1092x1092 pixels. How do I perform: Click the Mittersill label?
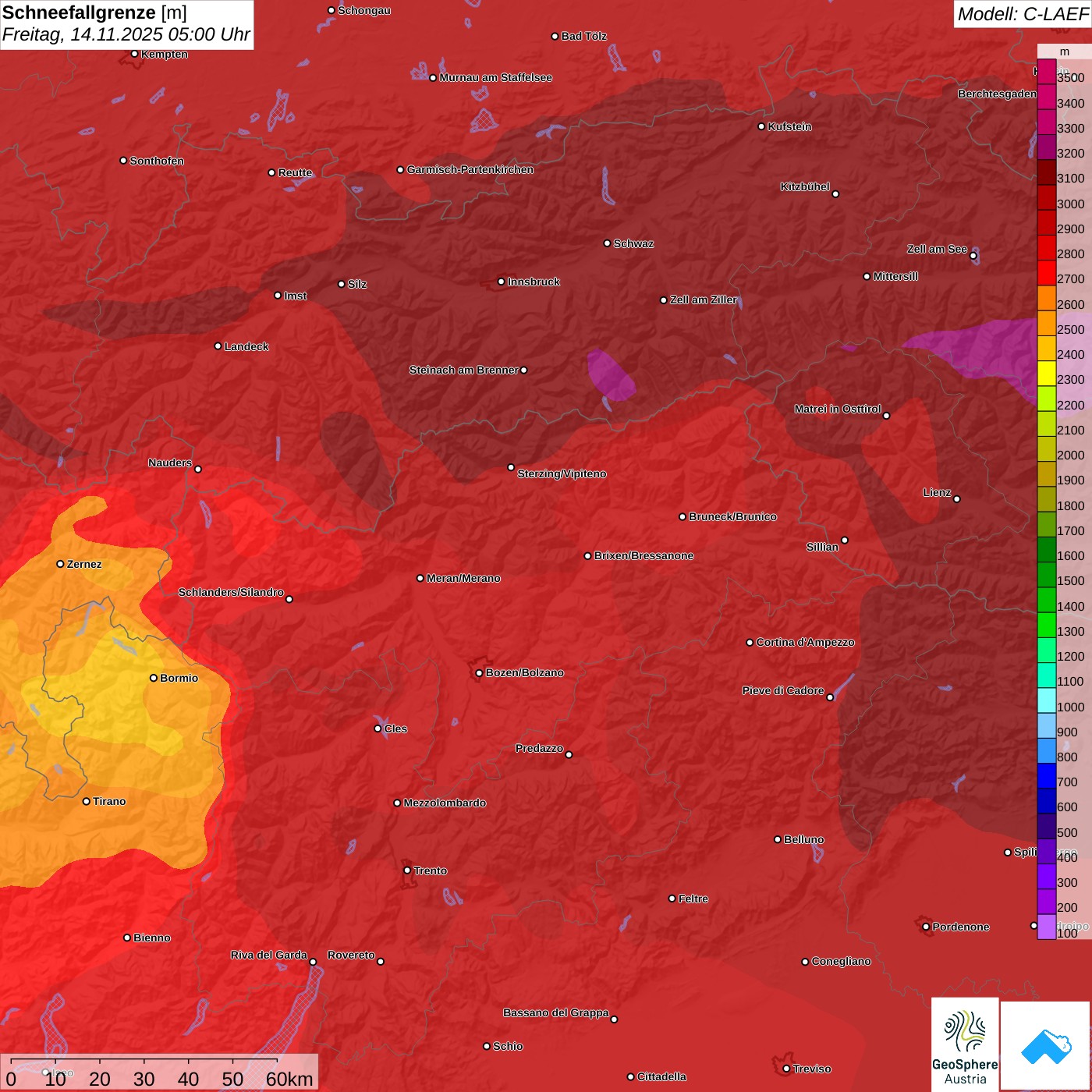pos(895,276)
